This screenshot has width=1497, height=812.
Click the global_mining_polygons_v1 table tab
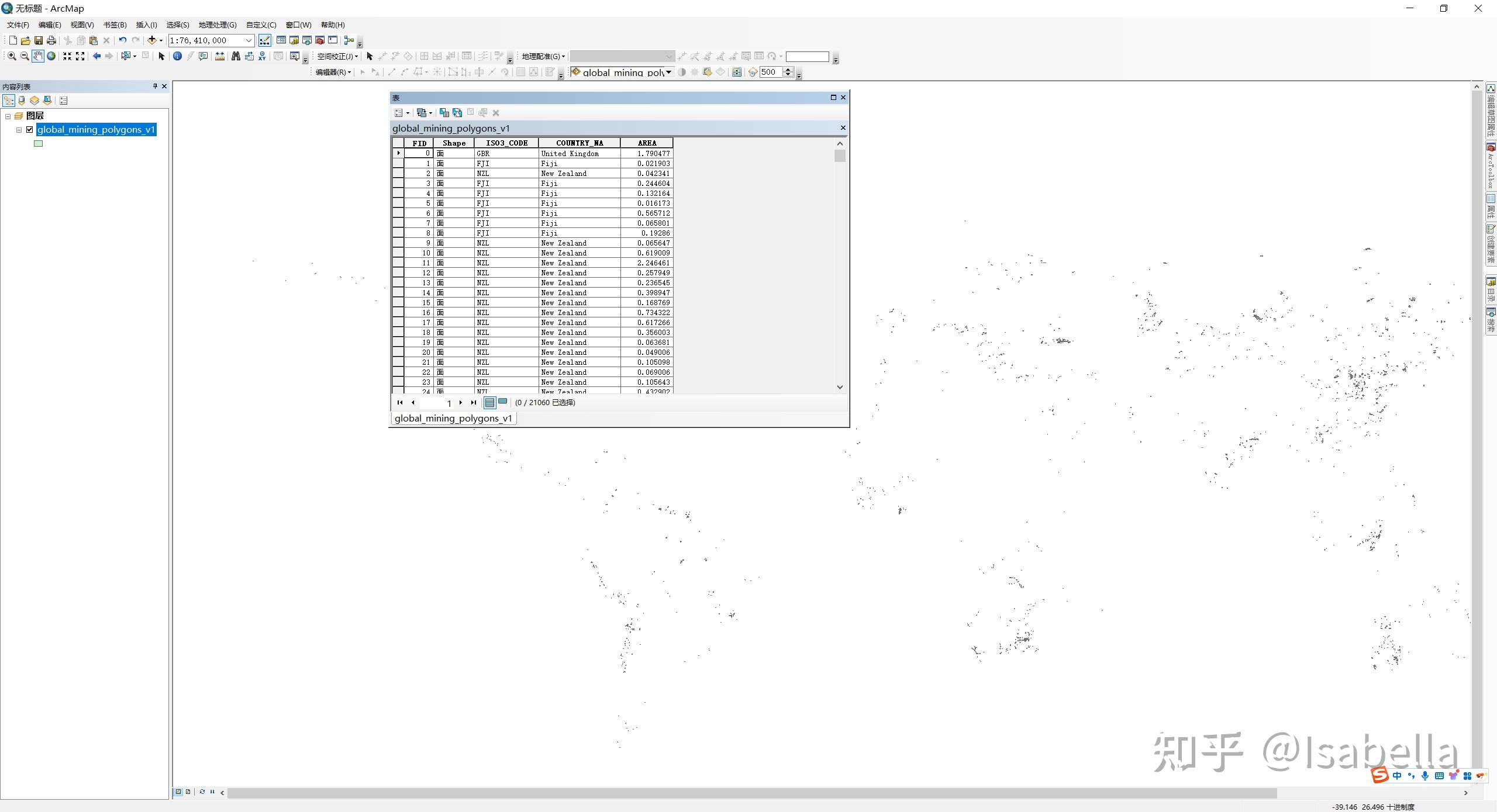453,418
